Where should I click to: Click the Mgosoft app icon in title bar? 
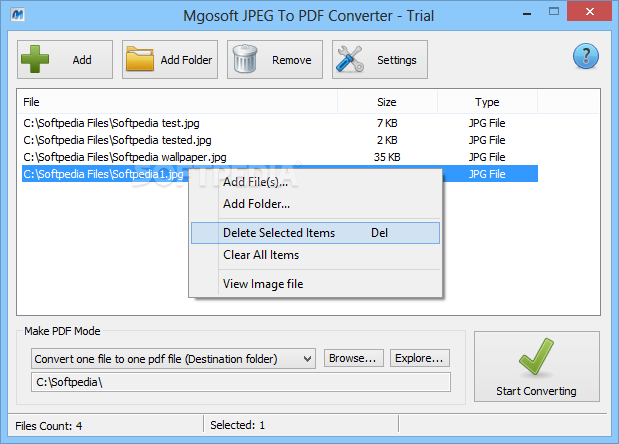click(17, 15)
